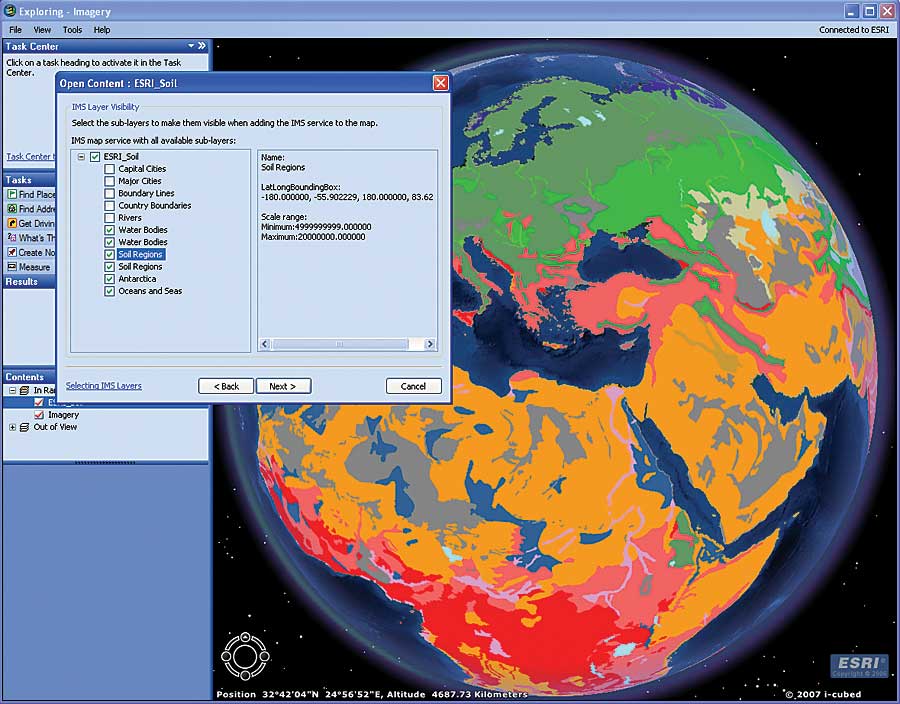Check the Boundary Lines checkbox
Screen dimensions: 900x704
[110, 193]
